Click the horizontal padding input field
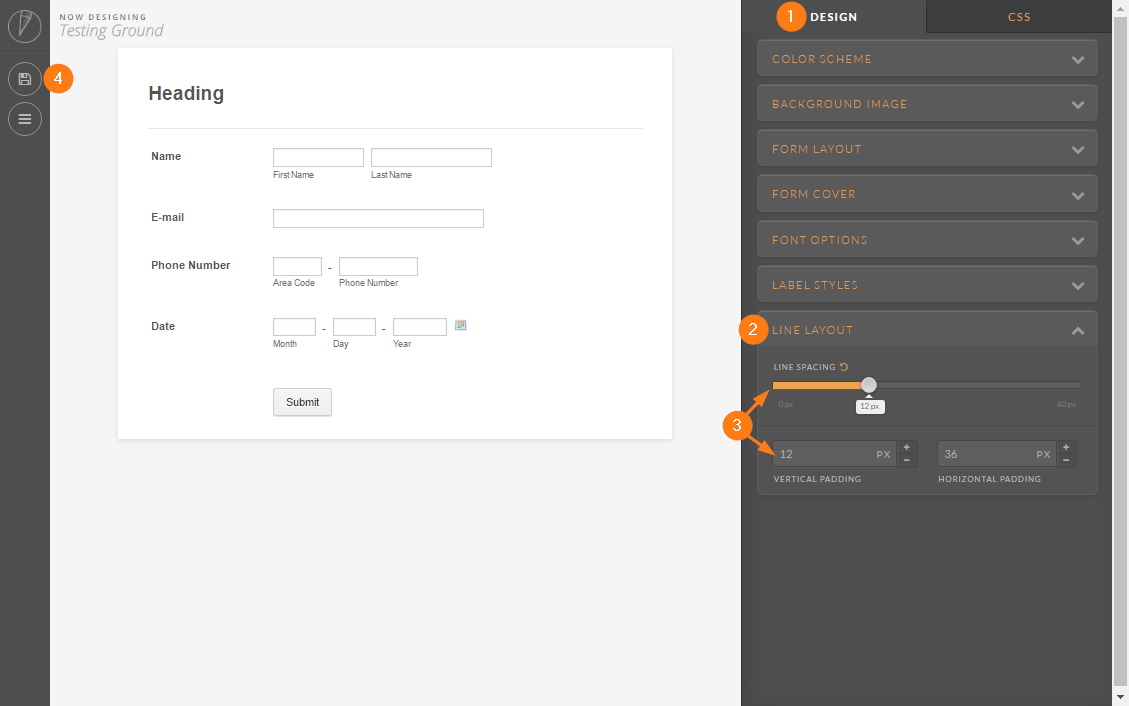The image size is (1129, 706). pos(997,454)
